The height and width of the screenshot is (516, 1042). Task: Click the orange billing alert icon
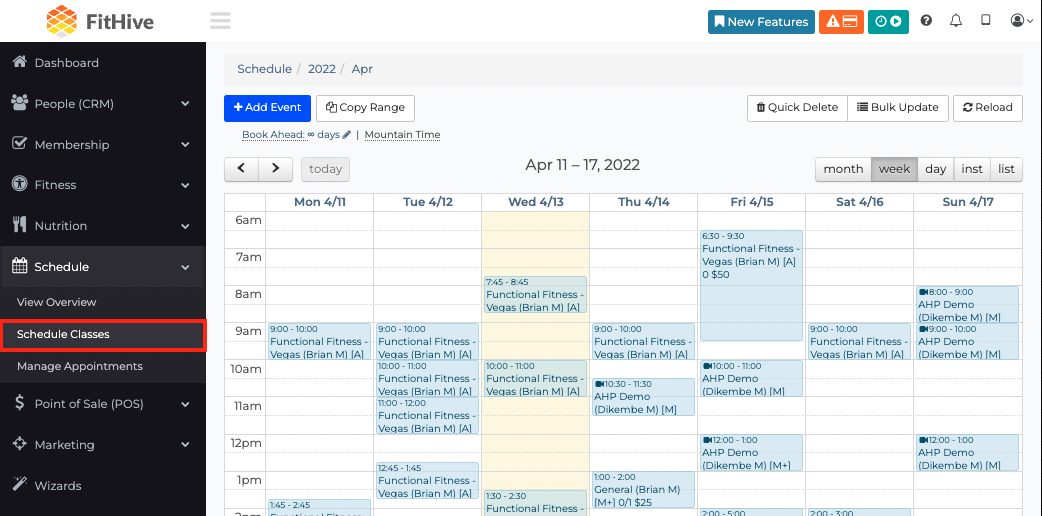tap(841, 21)
